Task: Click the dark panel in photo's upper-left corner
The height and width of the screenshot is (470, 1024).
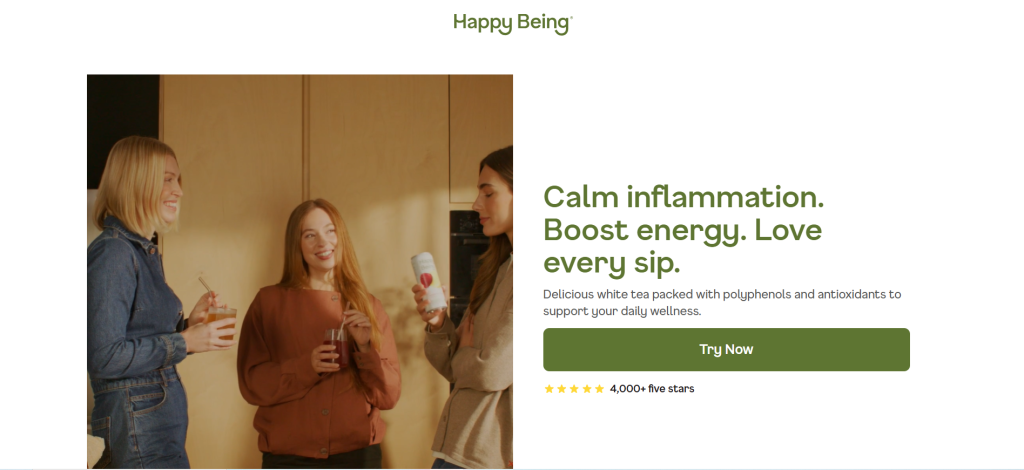Action: pyautogui.click(x=123, y=131)
